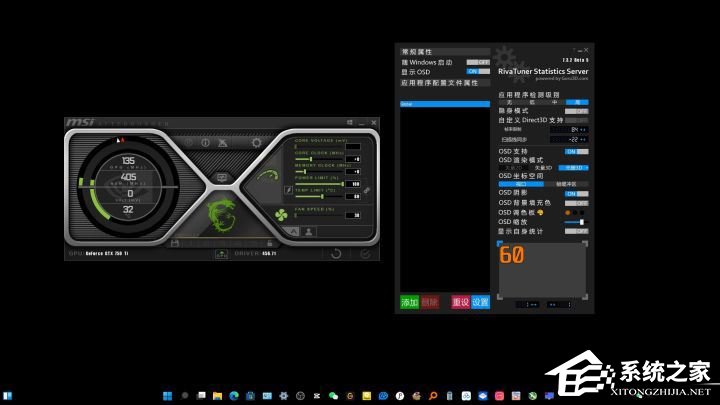Toggle the 显示 OSD switch
The width and height of the screenshot is (720, 405).
coord(478,72)
